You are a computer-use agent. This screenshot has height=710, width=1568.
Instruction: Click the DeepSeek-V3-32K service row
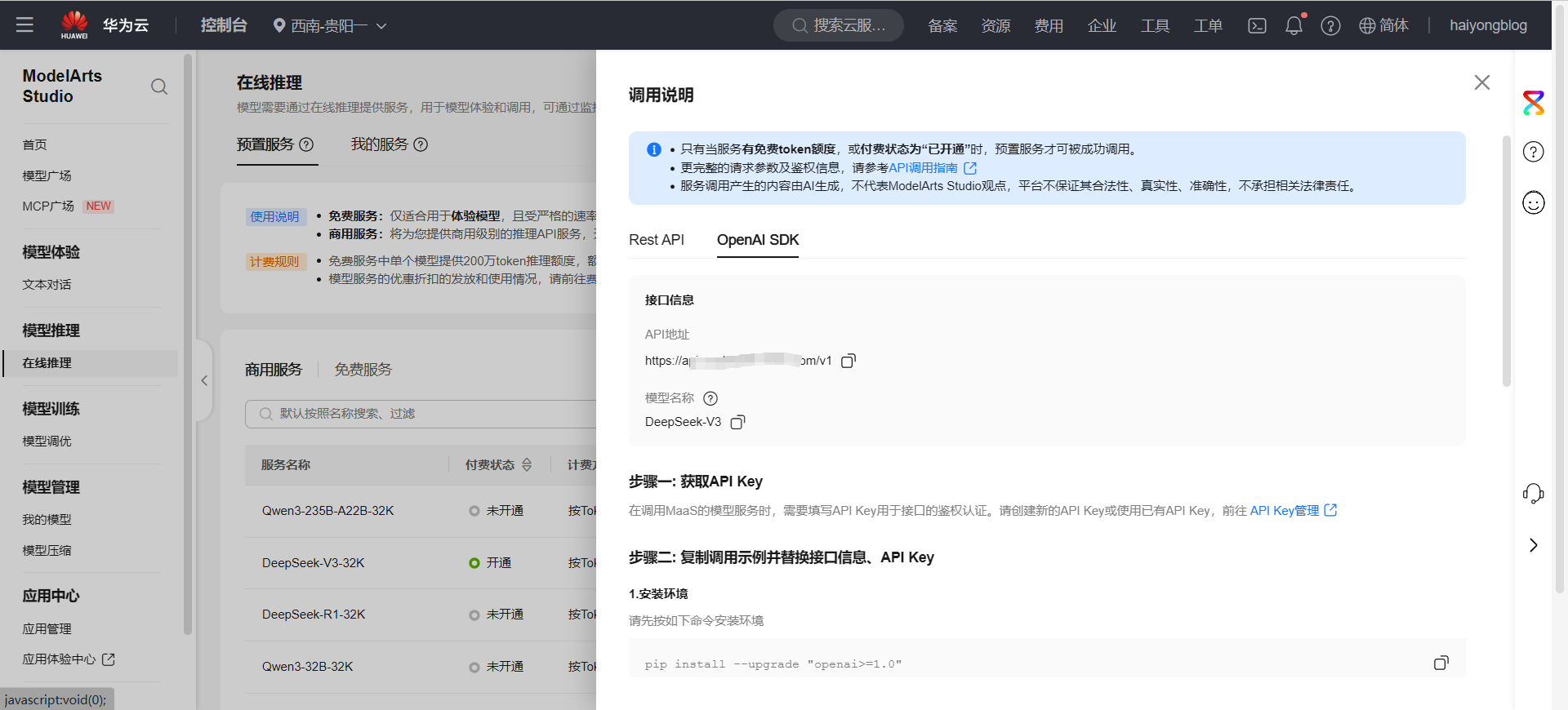point(421,563)
